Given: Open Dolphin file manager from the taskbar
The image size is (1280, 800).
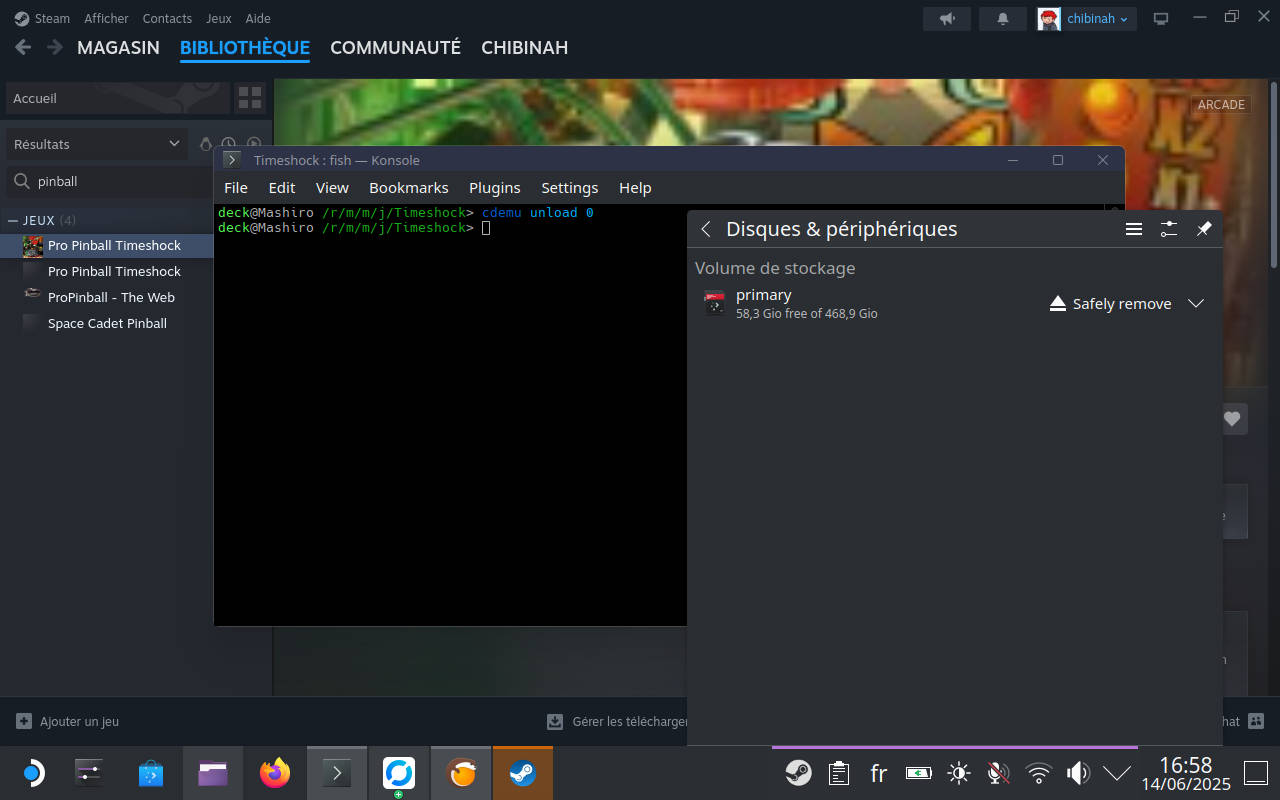Looking at the screenshot, I should (x=213, y=773).
